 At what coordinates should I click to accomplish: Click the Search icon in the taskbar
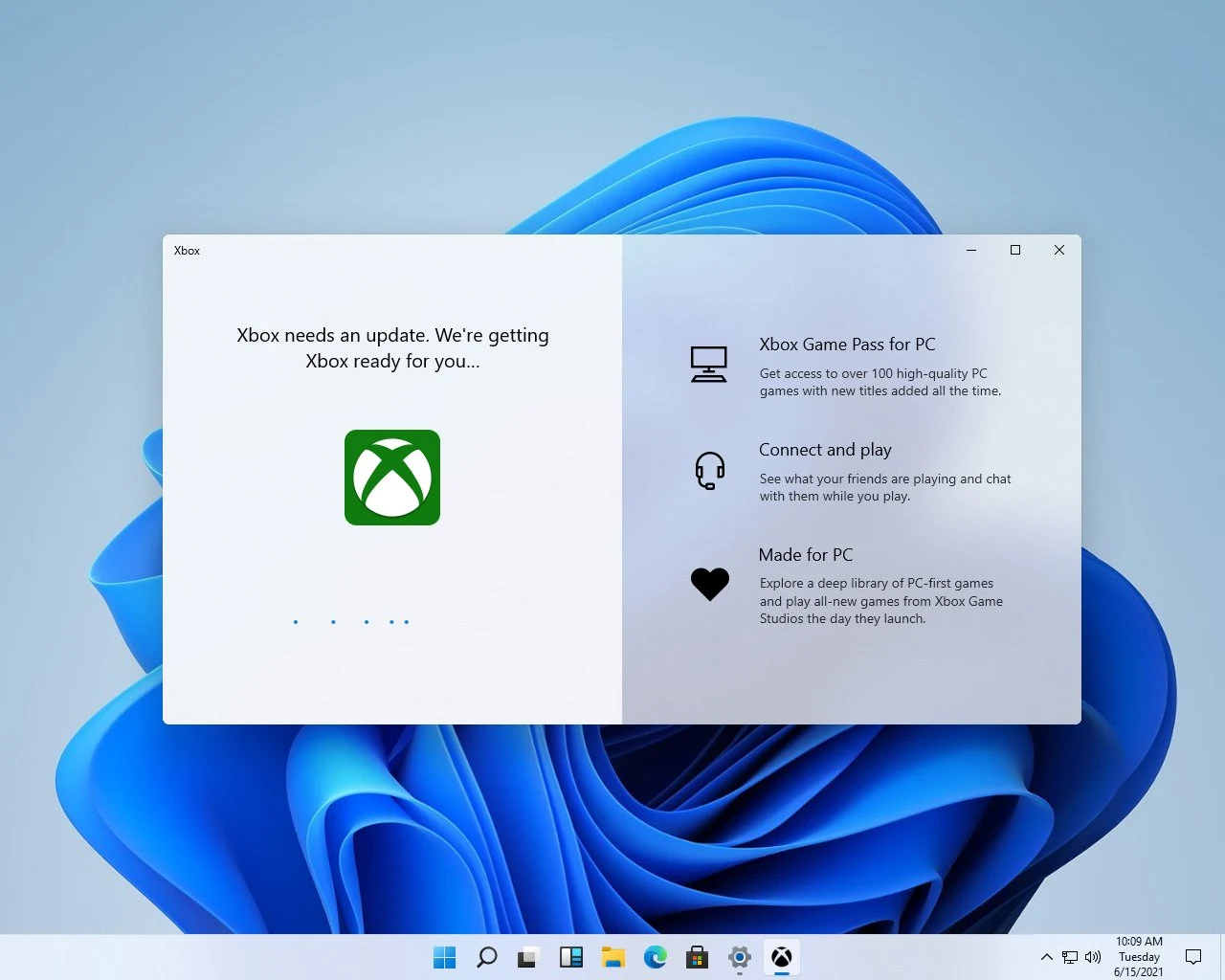(486, 957)
